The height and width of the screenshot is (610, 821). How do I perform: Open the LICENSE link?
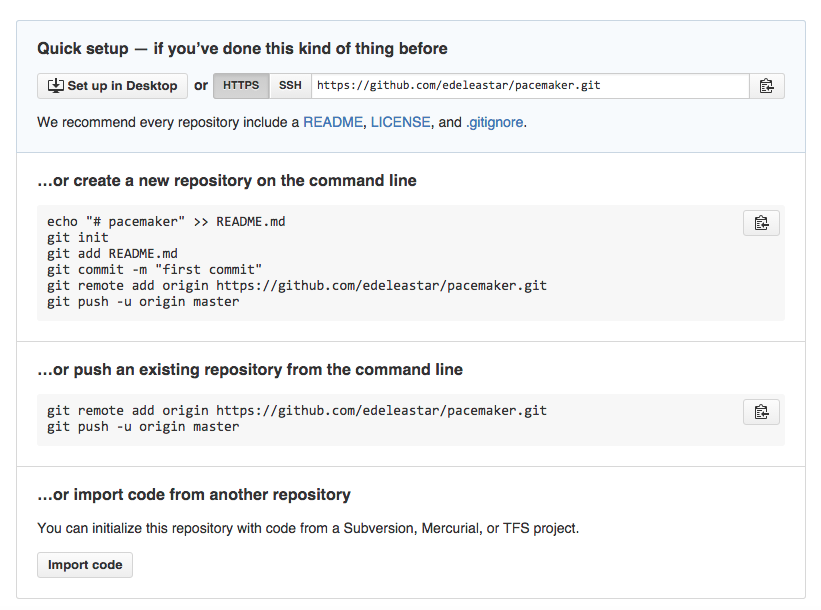[401, 122]
